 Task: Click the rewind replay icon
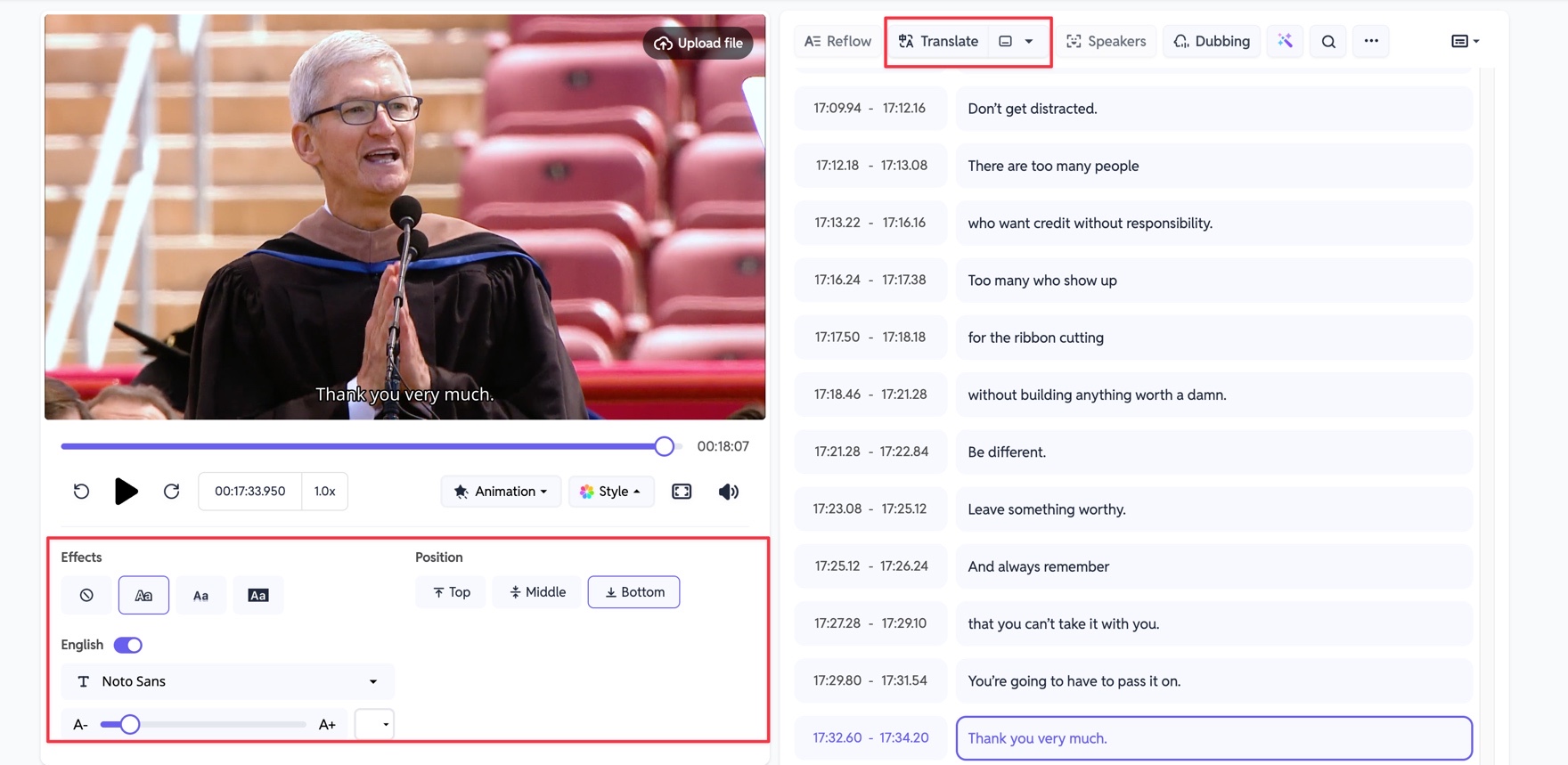(x=81, y=492)
